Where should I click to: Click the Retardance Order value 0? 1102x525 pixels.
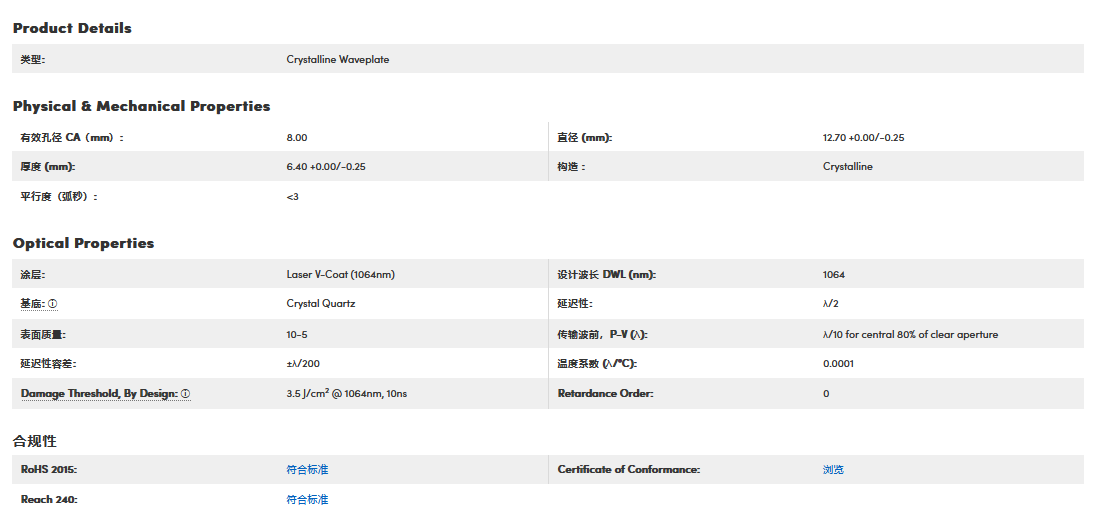click(826, 394)
